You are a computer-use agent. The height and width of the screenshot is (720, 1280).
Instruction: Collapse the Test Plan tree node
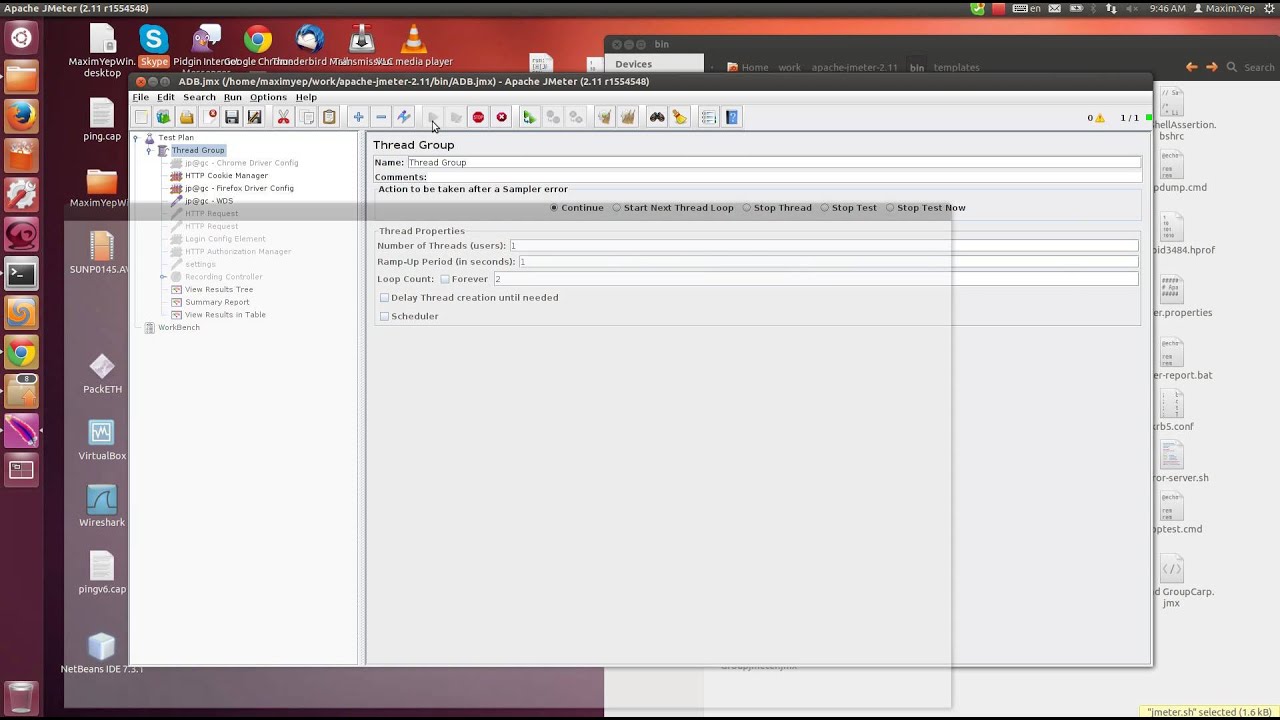tap(136, 138)
